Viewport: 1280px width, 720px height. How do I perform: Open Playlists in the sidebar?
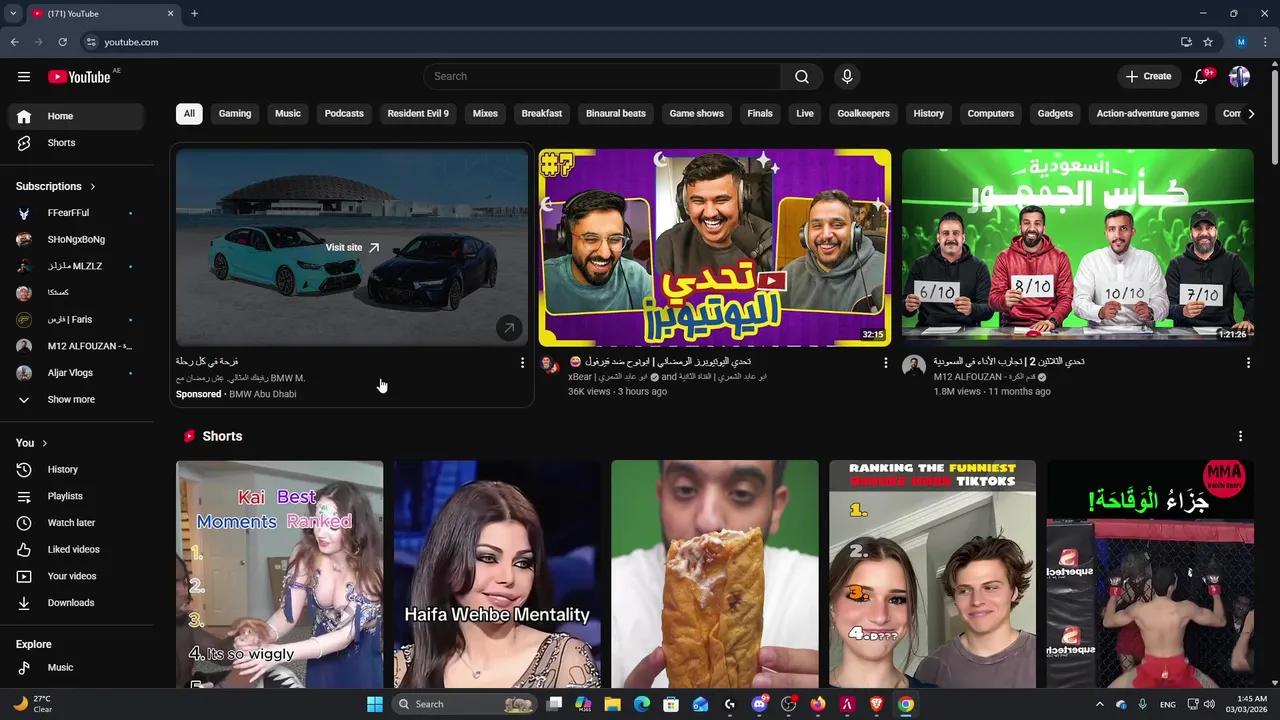[76, 496]
